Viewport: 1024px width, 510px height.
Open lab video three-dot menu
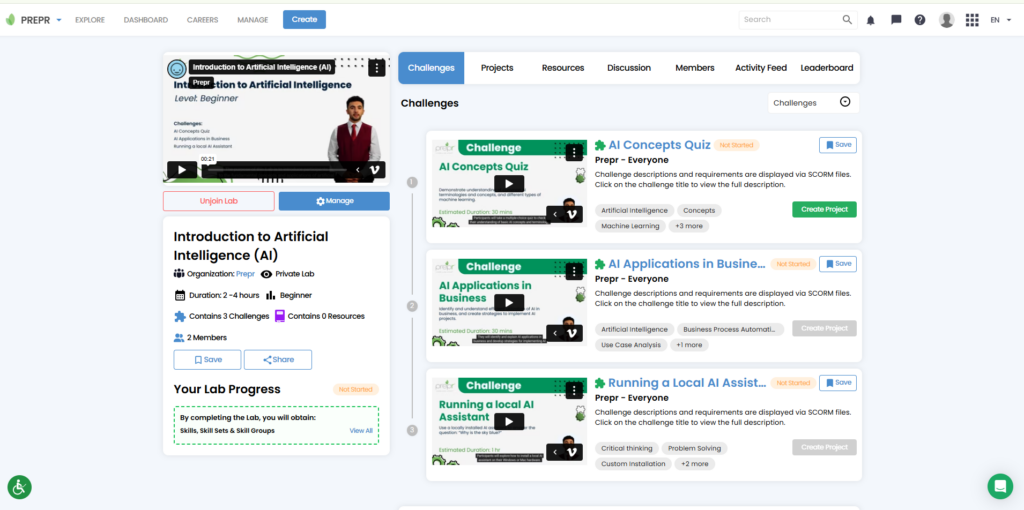[377, 67]
